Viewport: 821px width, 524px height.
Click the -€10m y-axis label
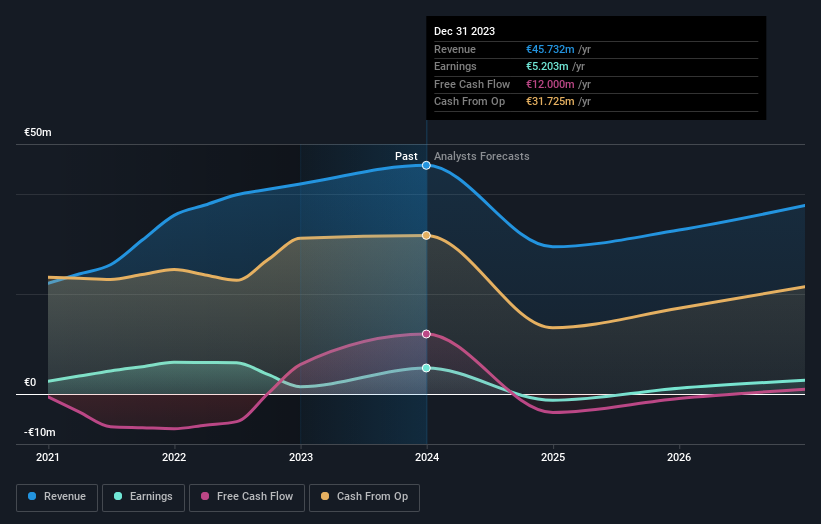pyautogui.click(x=40, y=432)
